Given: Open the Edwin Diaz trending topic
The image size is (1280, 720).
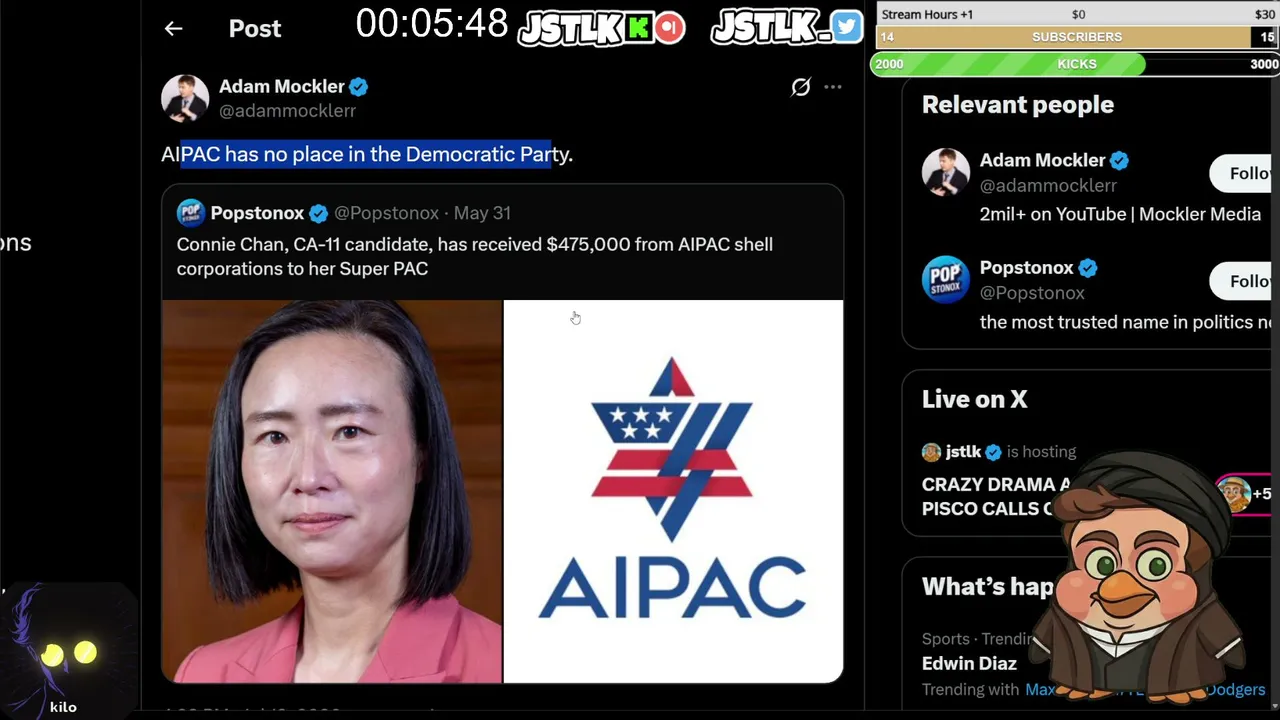Looking at the screenshot, I should (969, 663).
